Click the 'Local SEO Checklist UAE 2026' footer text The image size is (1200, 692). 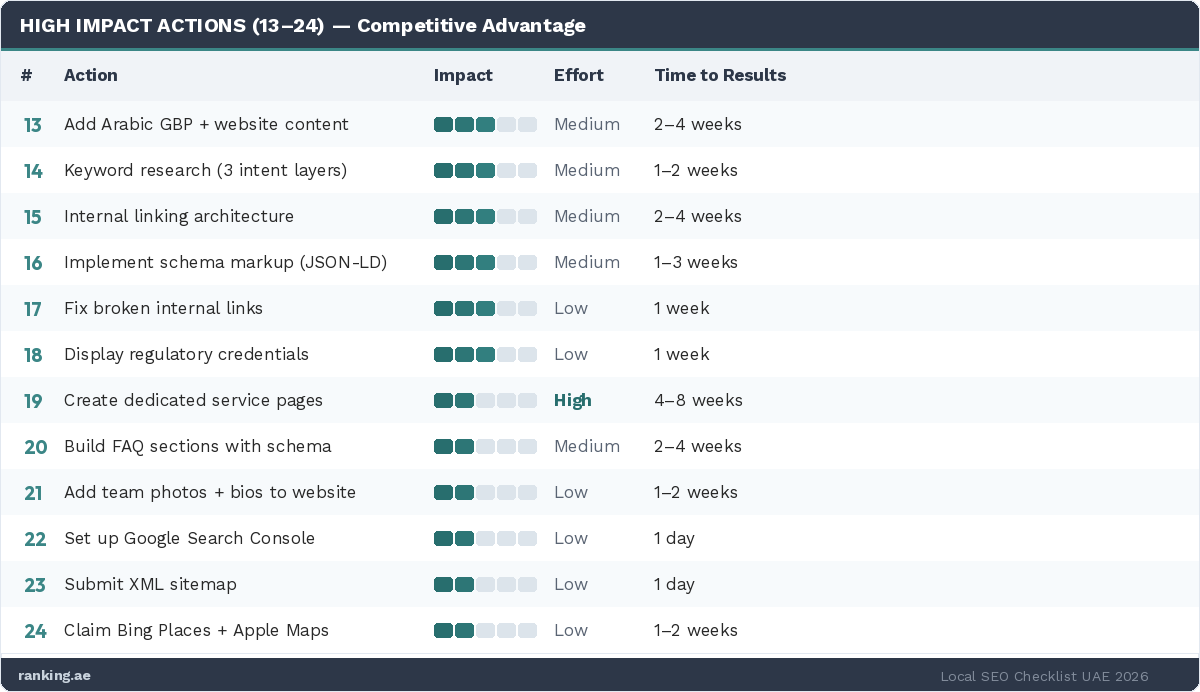coord(1044,677)
